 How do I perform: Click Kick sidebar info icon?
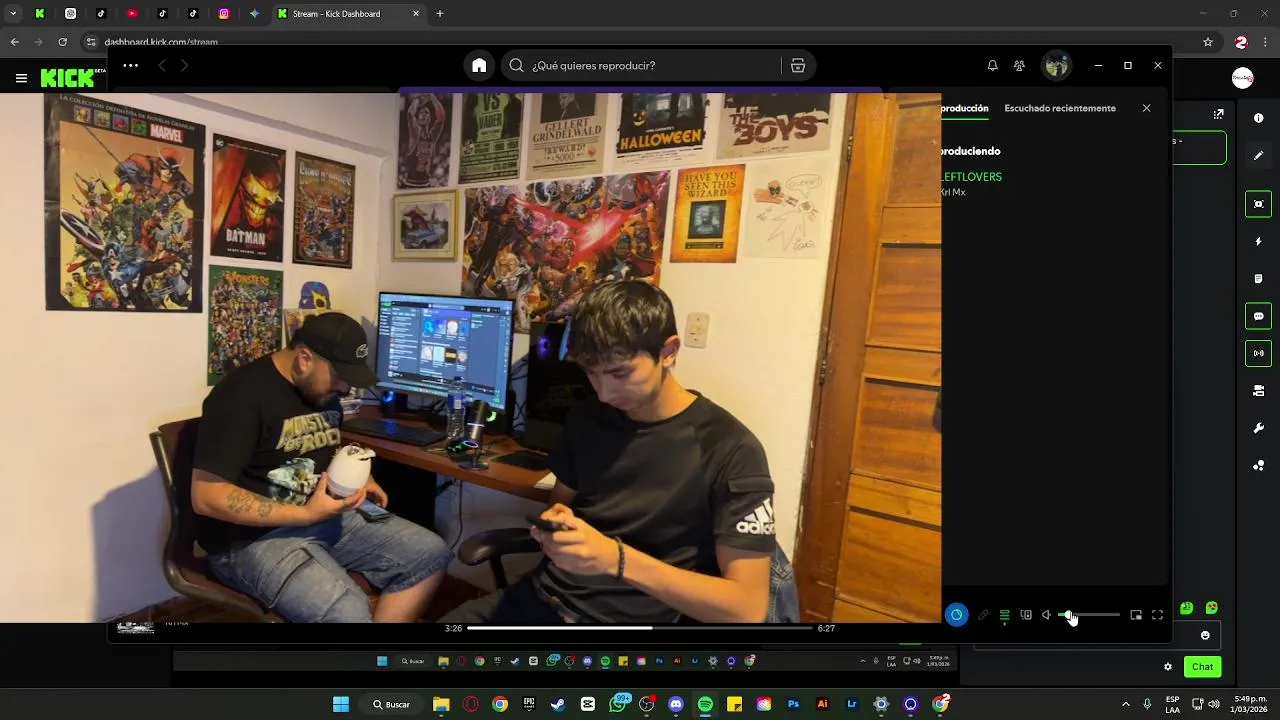coord(1258,118)
